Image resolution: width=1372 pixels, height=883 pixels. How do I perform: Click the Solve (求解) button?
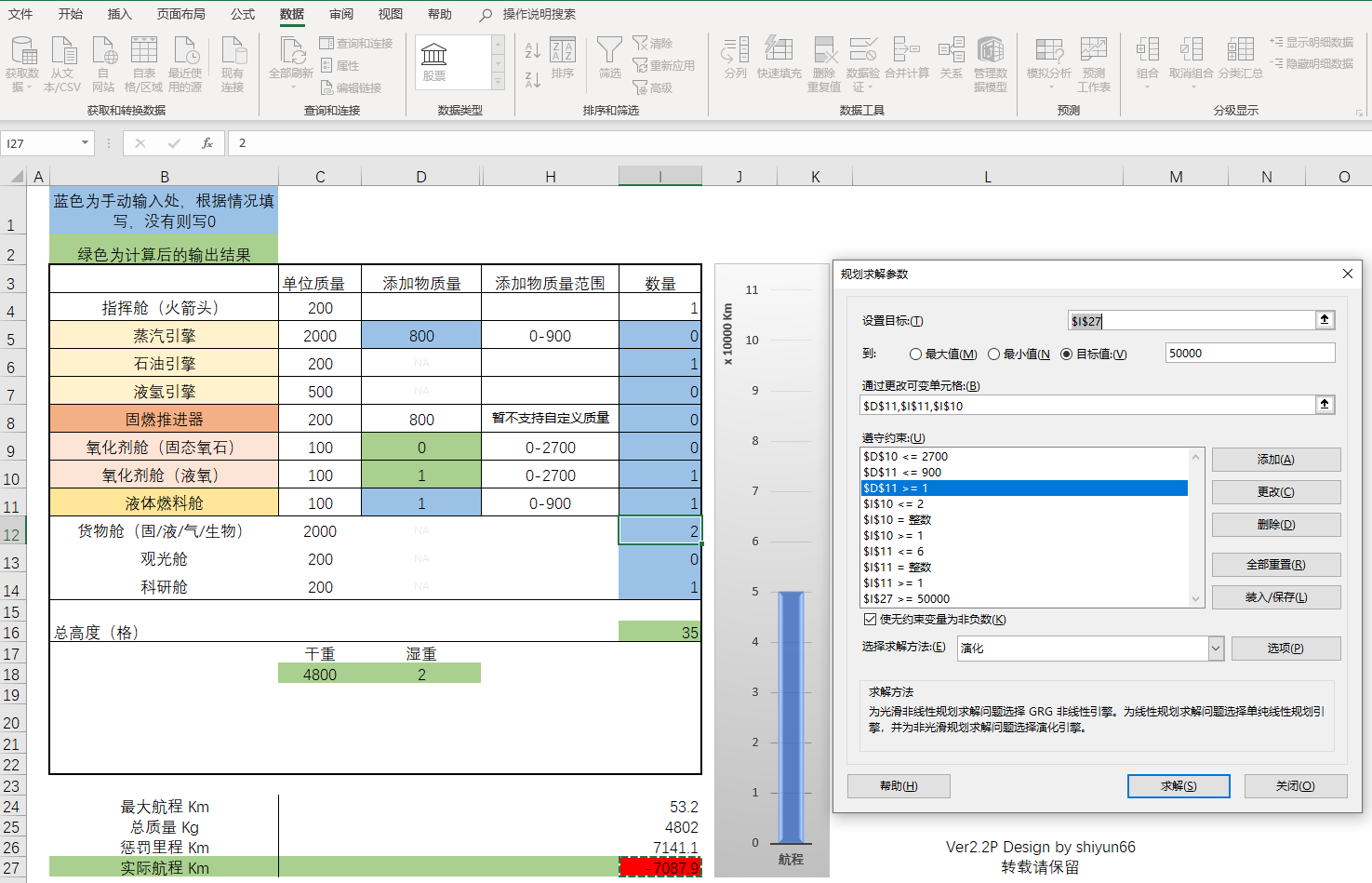click(1179, 786)
